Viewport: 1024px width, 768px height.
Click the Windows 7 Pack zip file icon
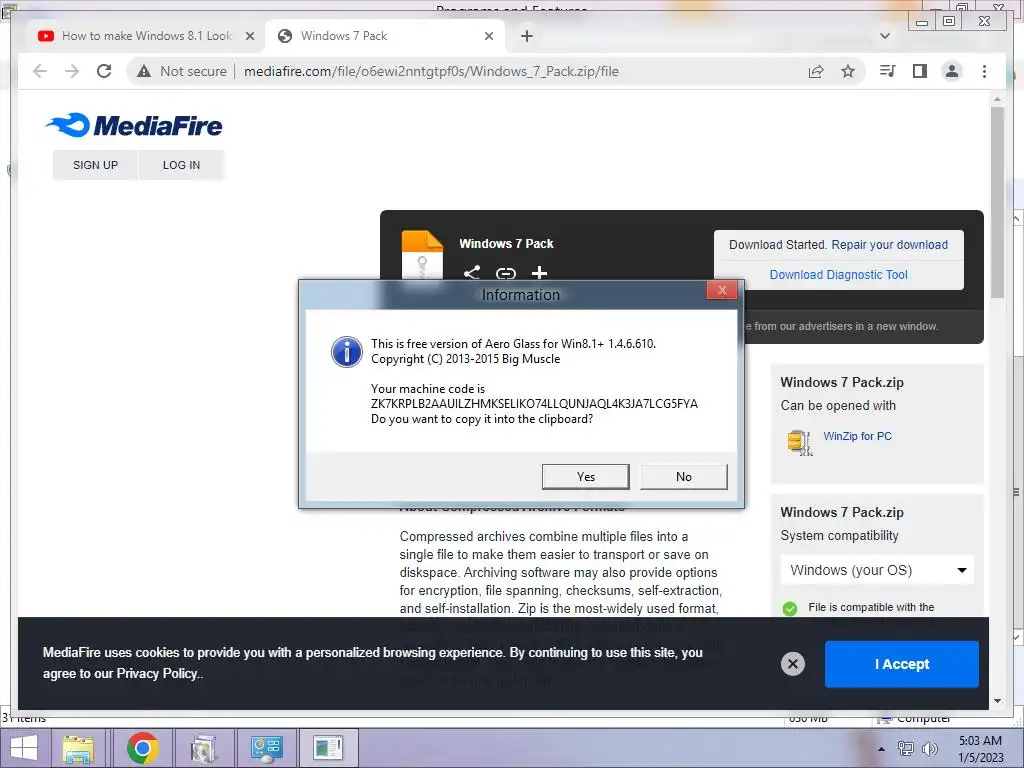click(422, 255)
